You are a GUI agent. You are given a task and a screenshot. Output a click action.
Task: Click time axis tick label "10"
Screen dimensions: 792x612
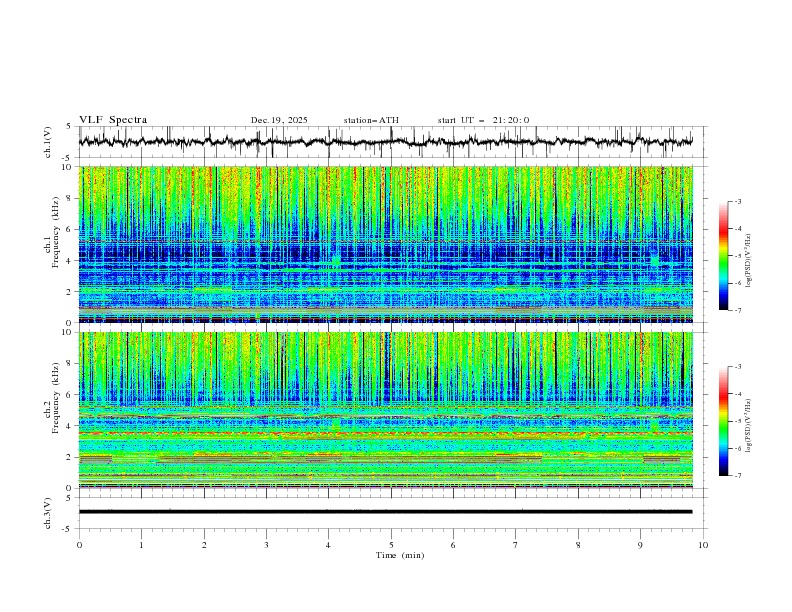click(x=703, y=545)
